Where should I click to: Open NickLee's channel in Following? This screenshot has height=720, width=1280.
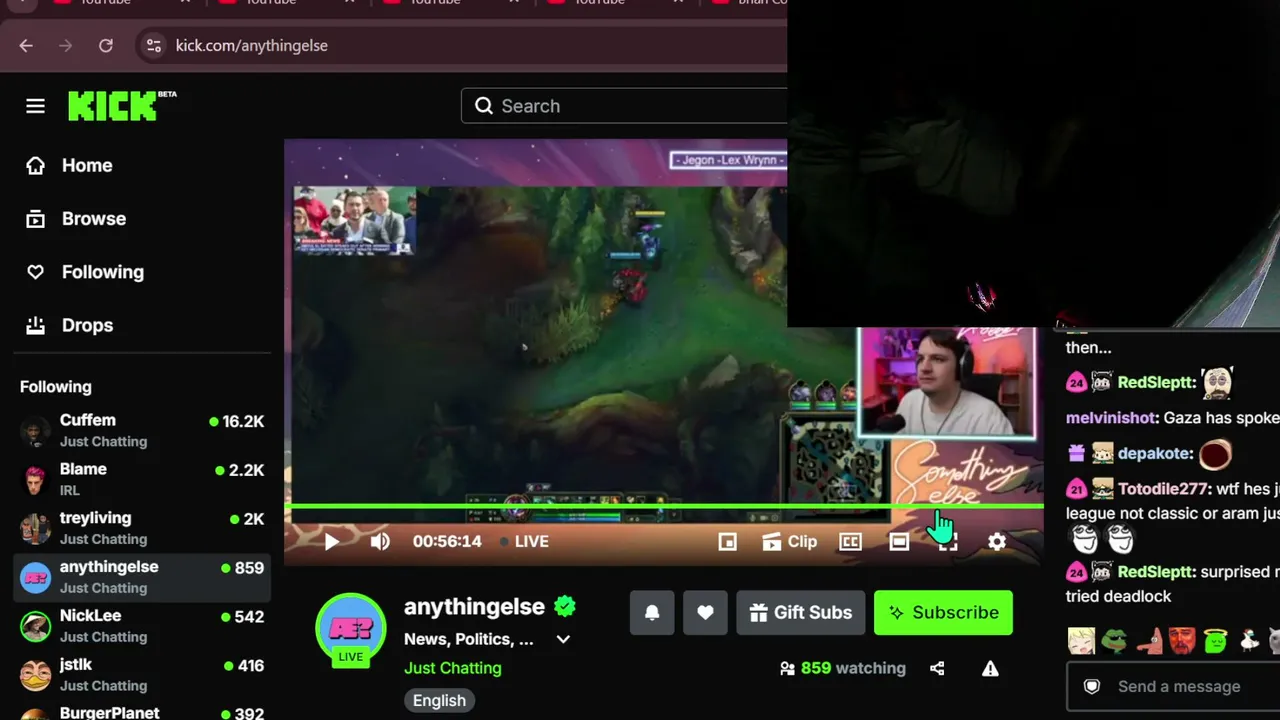142,626
